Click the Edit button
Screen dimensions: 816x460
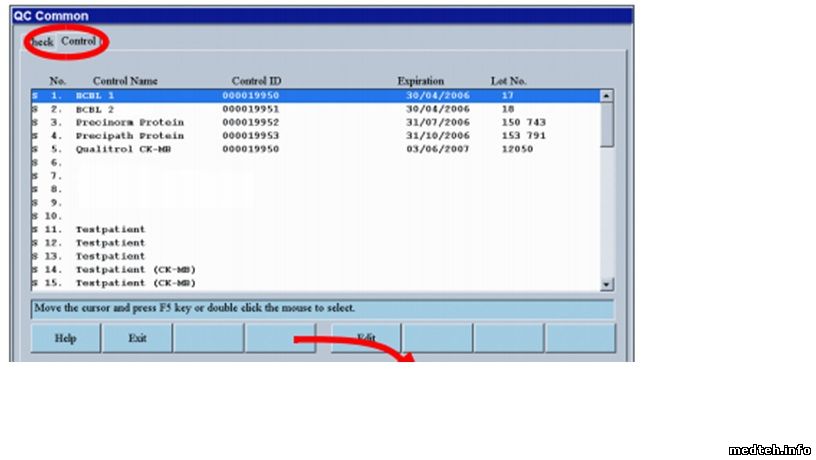pos(366,338)
